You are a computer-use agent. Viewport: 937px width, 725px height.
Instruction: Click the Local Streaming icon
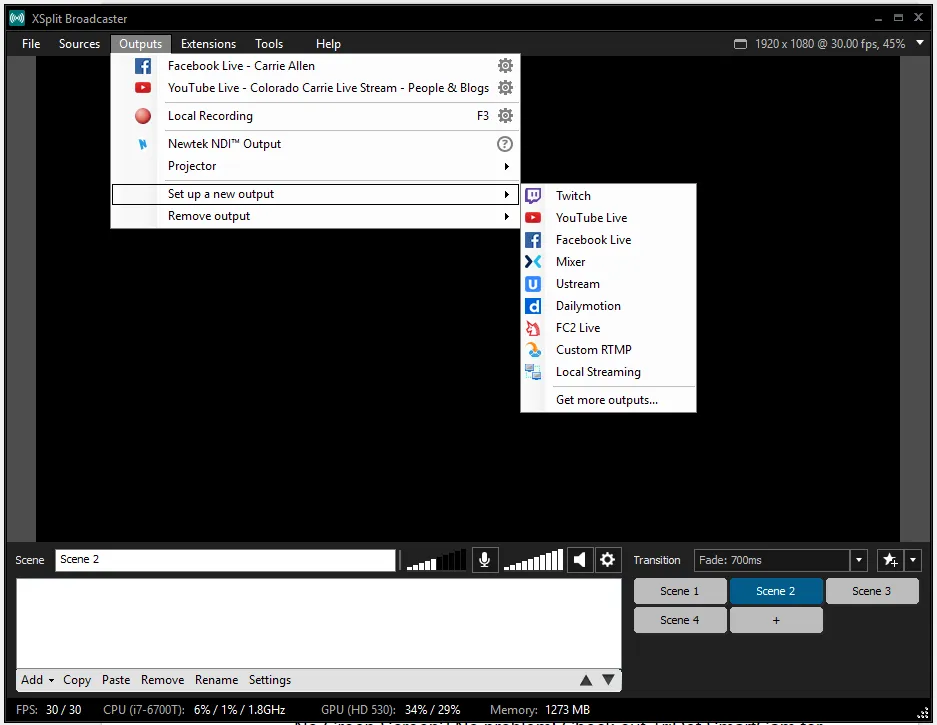point(533,372)
